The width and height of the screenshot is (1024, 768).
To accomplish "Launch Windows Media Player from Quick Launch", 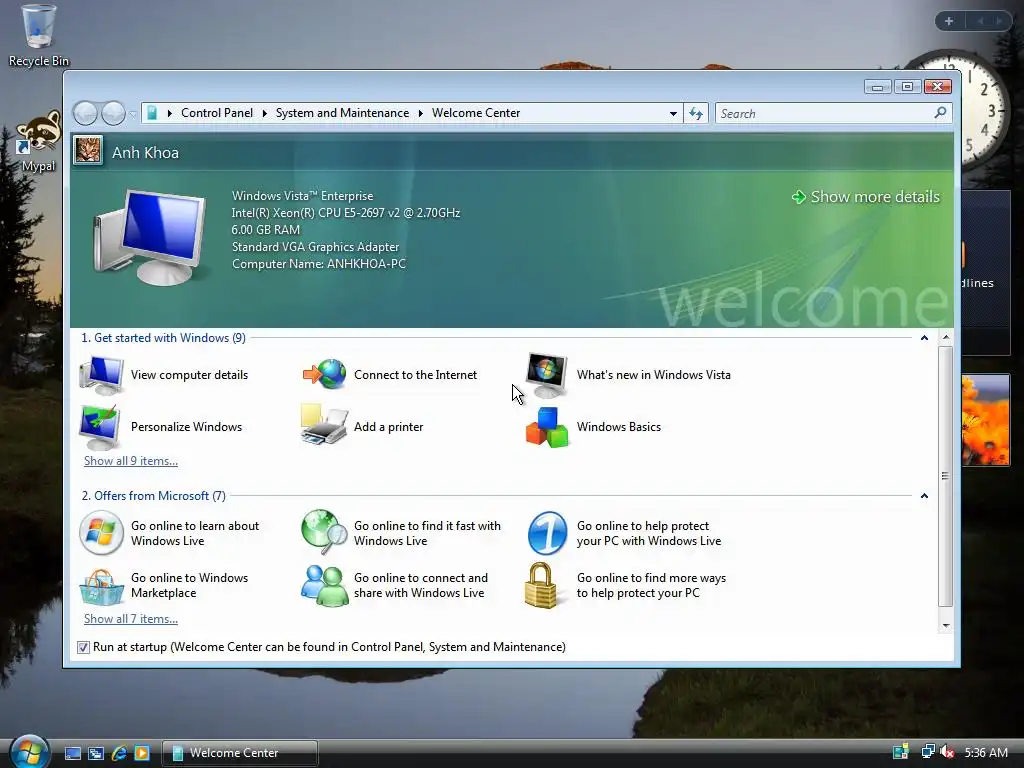I will point(142,753).
